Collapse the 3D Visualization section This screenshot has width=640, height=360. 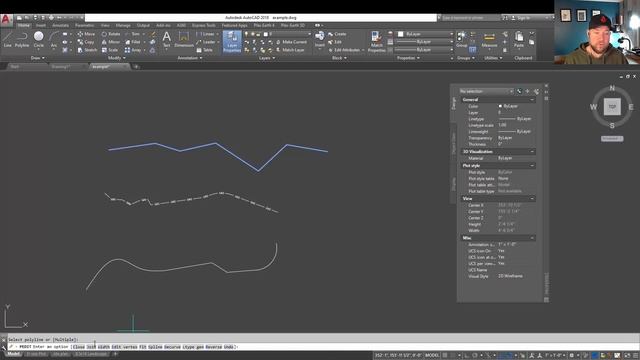click(x=532, y=151)
